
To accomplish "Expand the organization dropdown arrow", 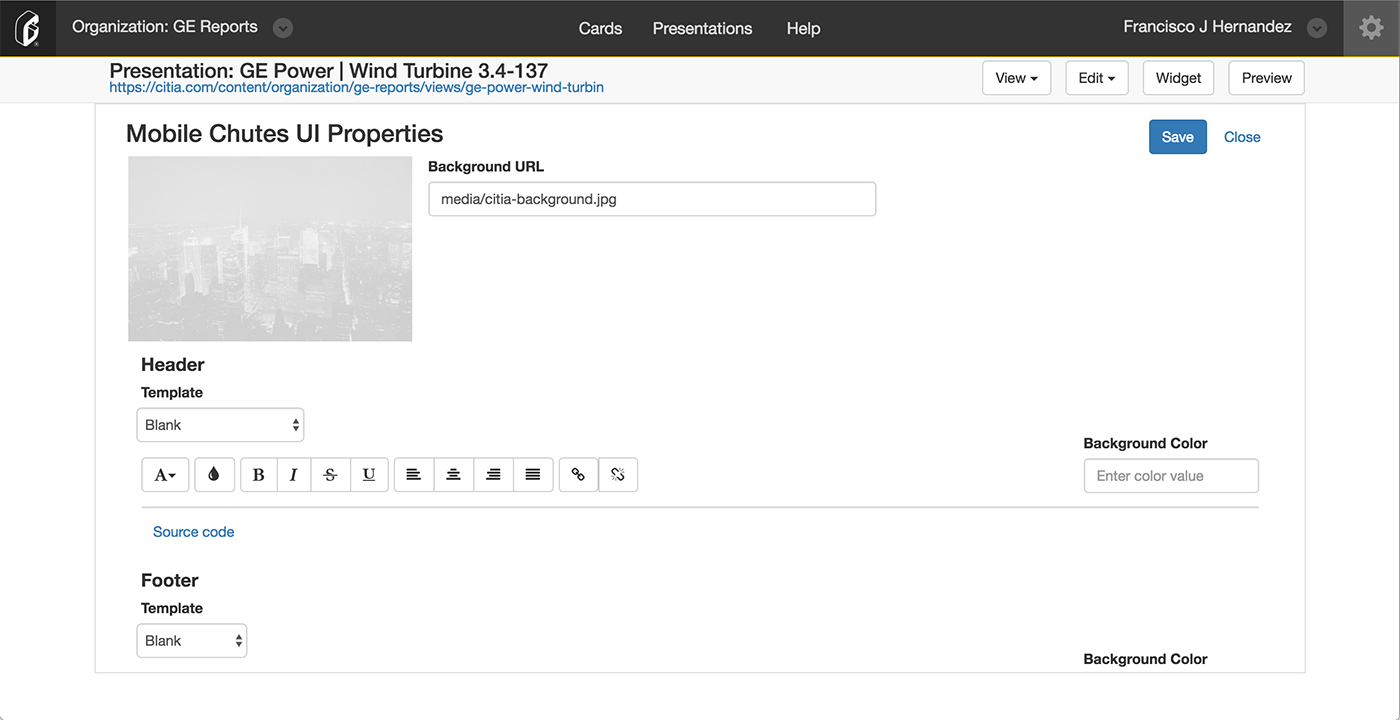I will pyautogui.click(x=283, y=28).
